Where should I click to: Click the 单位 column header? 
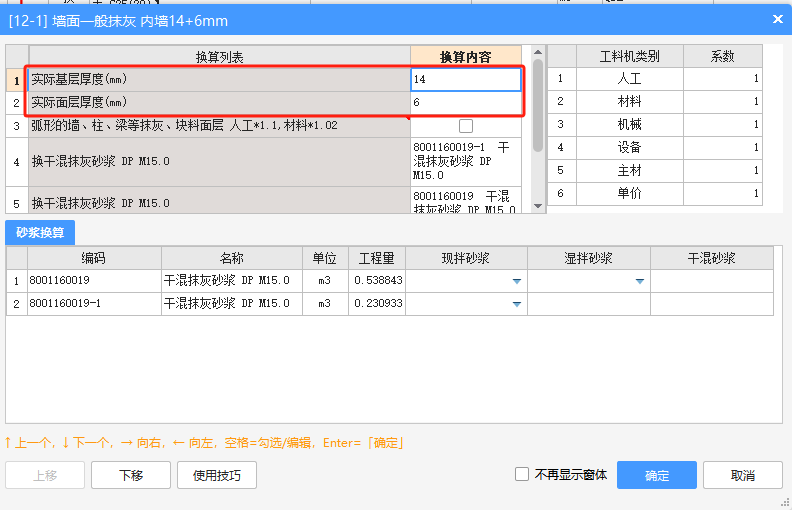[325, 258]
